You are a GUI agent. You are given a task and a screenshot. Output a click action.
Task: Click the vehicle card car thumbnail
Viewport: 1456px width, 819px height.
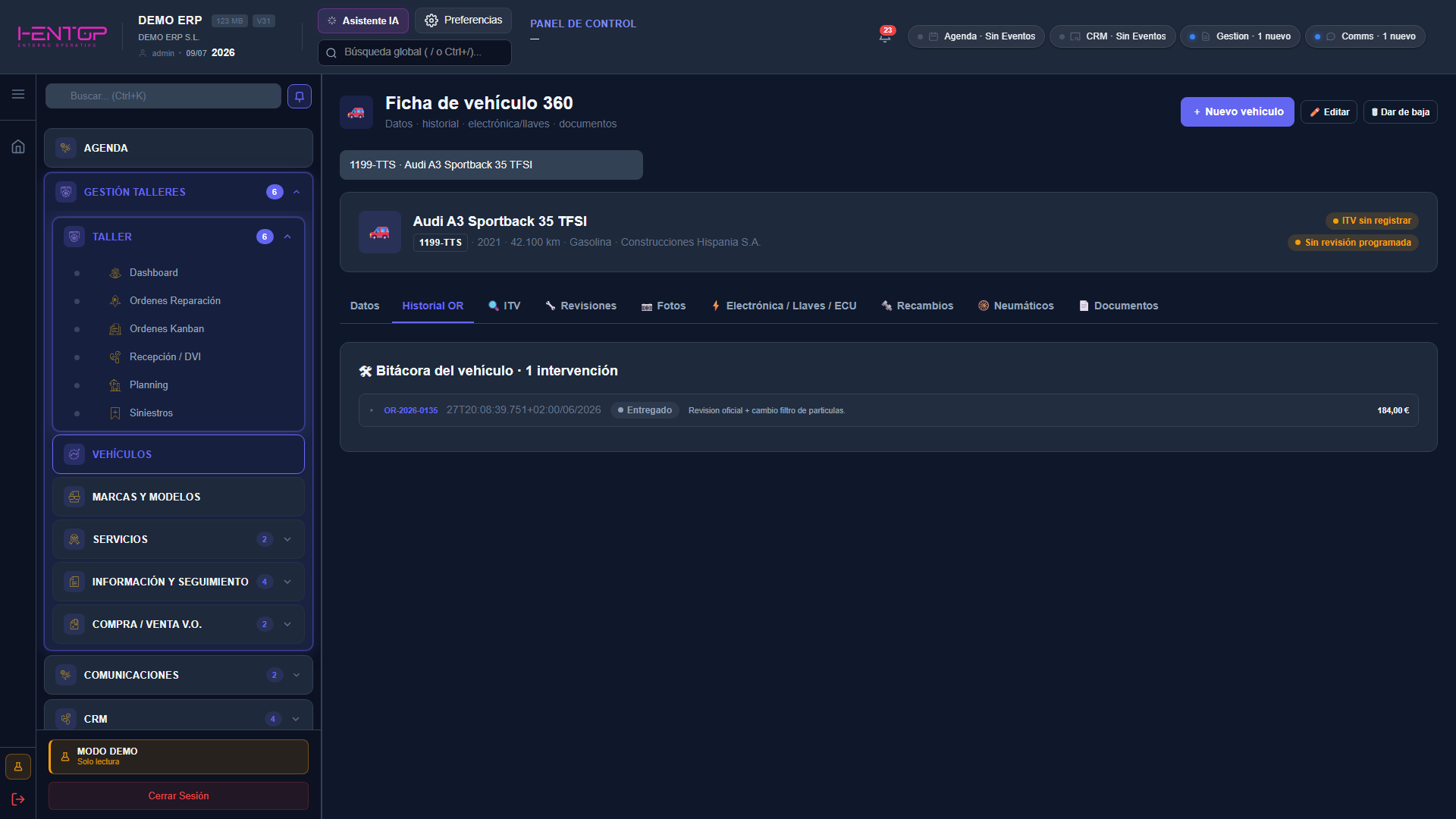(x=380, y=232)
